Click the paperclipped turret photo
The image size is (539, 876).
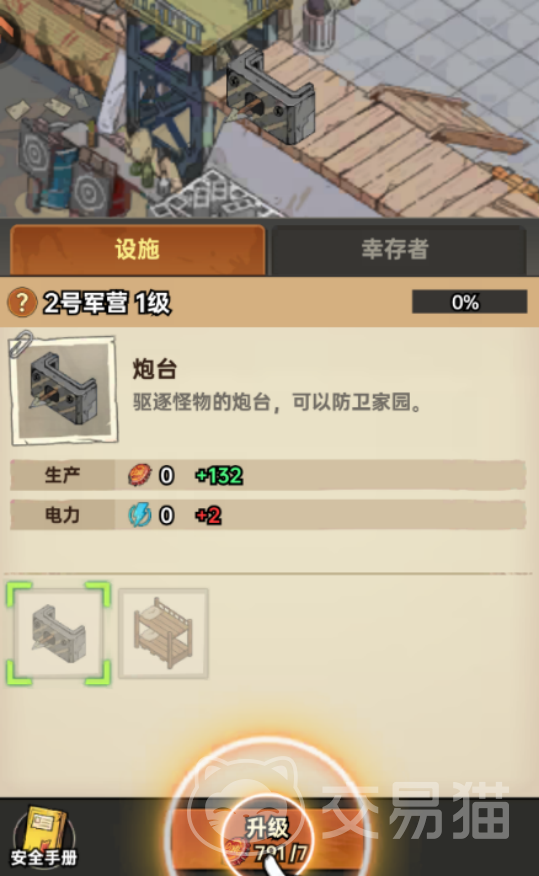[64, 390]
